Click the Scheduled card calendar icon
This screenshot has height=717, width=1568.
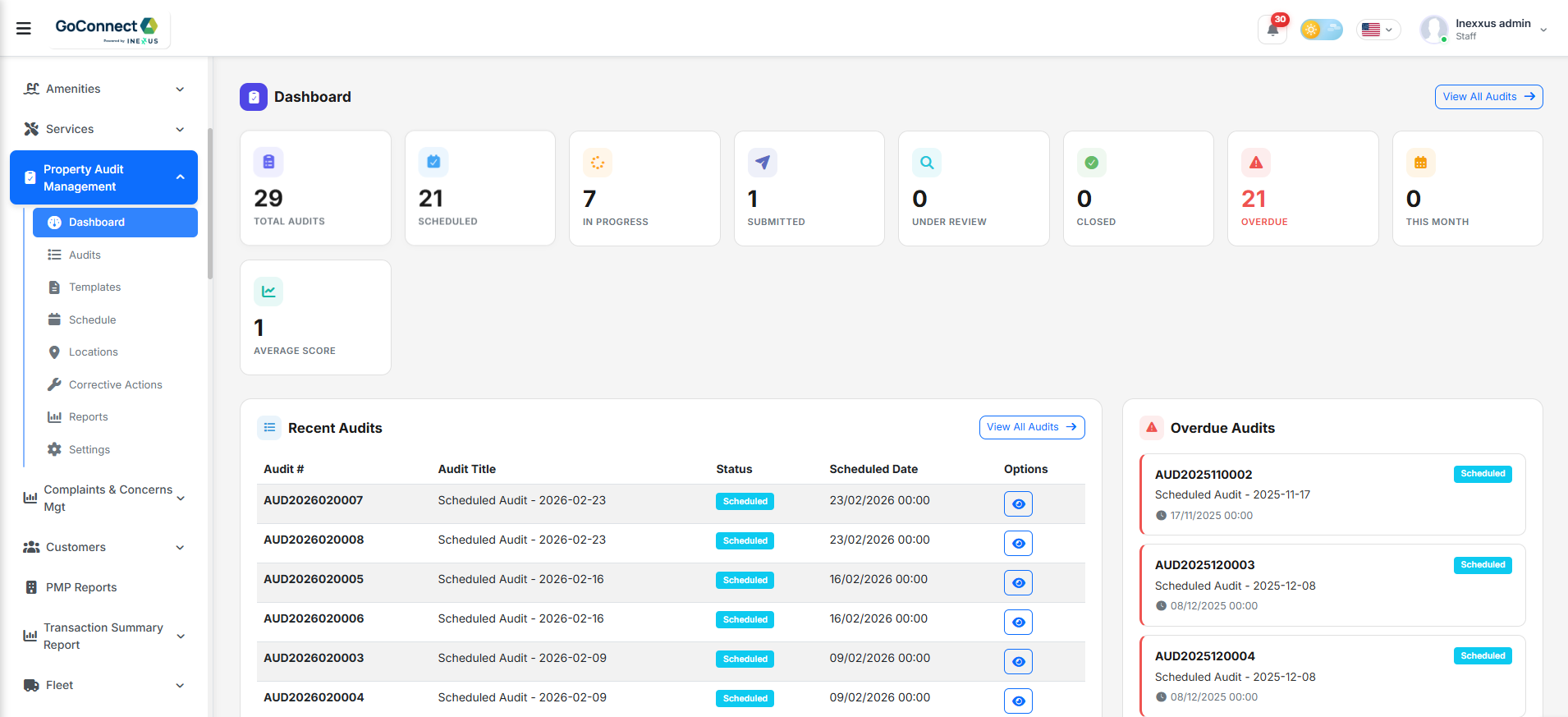click(x=433, y=163)
